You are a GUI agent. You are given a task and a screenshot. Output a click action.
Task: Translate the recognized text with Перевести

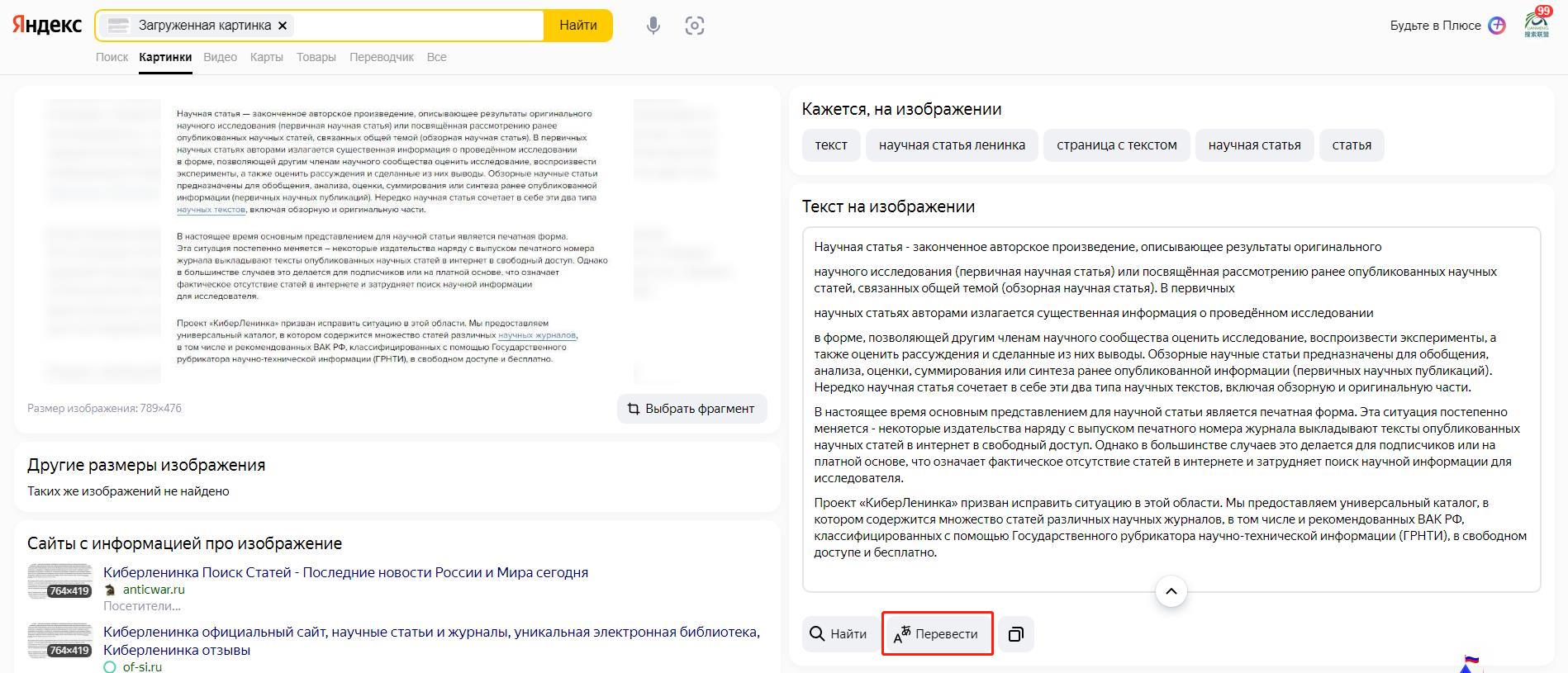pos(937,634)
